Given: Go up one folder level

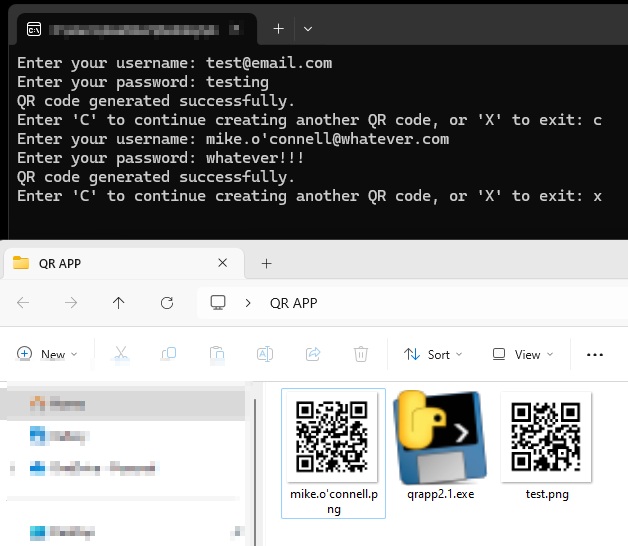Looking at the screenshot, I should (x=119, y=303).
